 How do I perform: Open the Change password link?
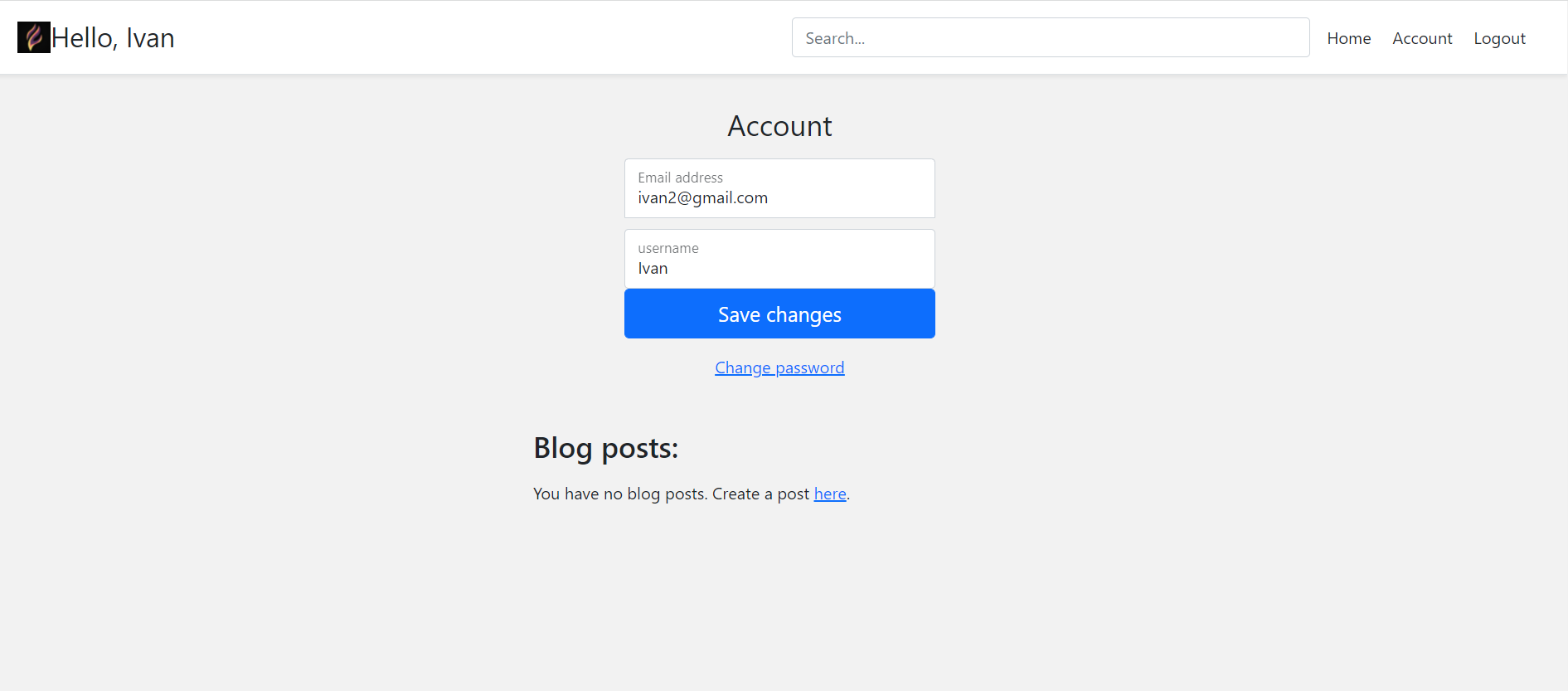pos(779,367)
